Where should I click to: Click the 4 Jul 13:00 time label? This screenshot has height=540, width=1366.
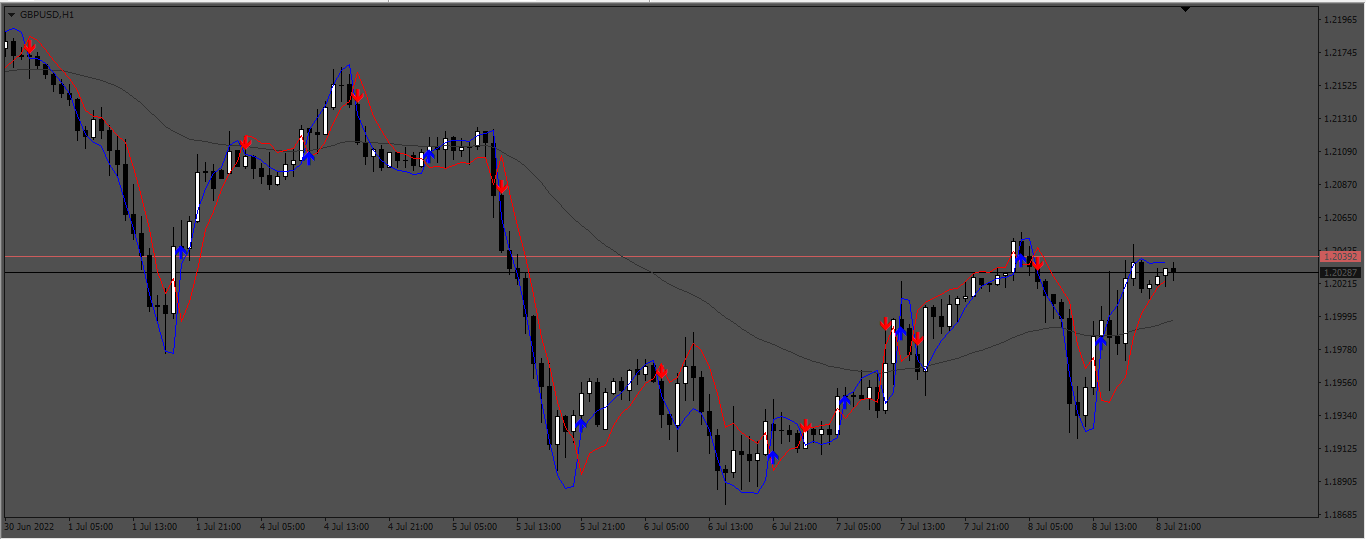pos(348,526)
